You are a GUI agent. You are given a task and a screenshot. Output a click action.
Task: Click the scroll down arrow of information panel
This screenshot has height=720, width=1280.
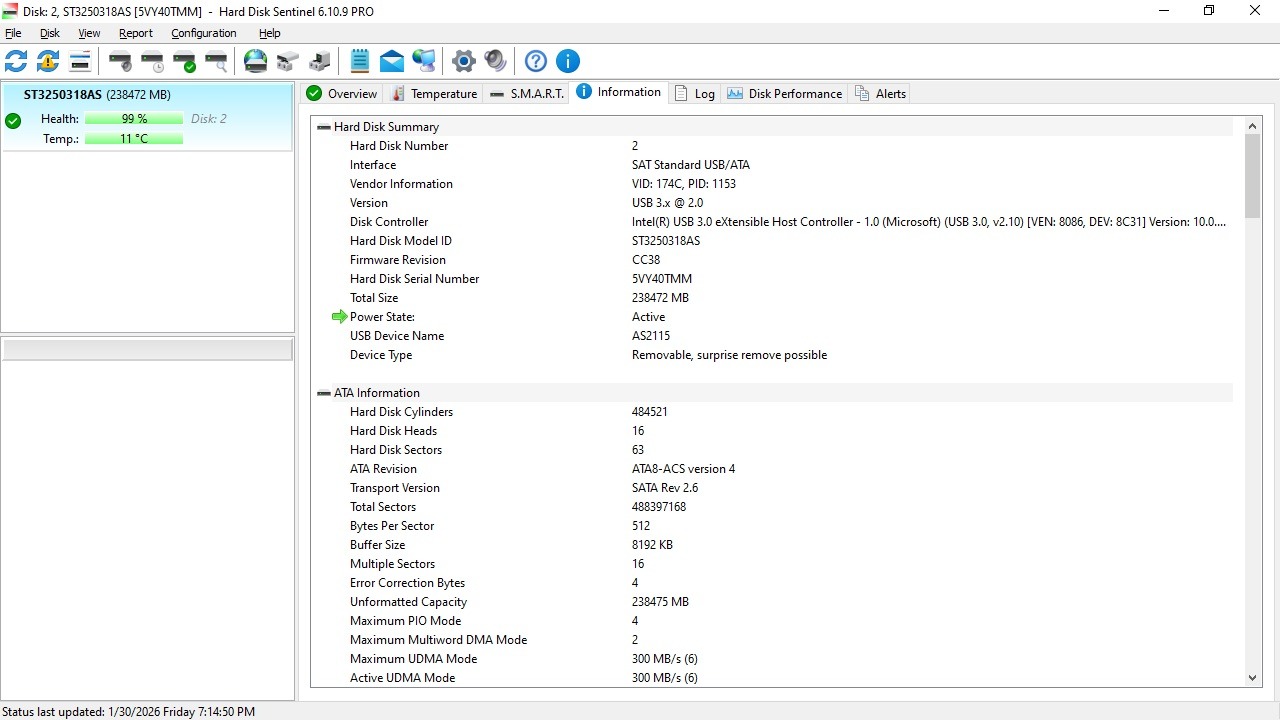click(x=1253, y=677)
